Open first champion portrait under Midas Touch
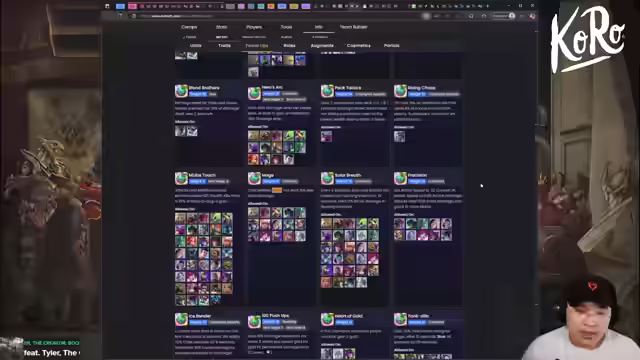The image size is (640, 360). tap(180, 218)
